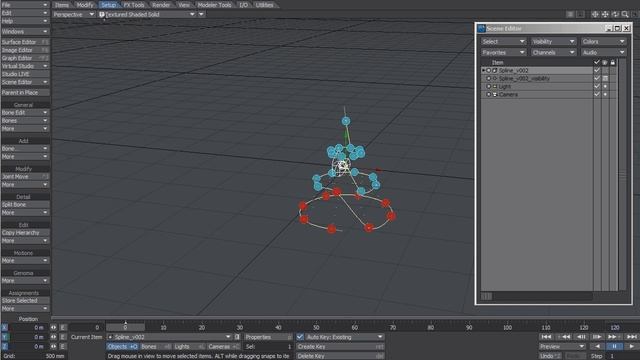Toggle visibility mode for Light row

click(605, 87)
